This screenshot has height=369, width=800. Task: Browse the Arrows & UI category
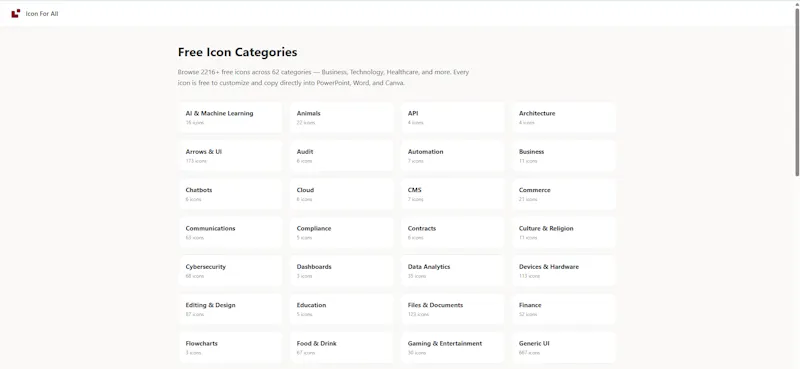pos(230,156)
